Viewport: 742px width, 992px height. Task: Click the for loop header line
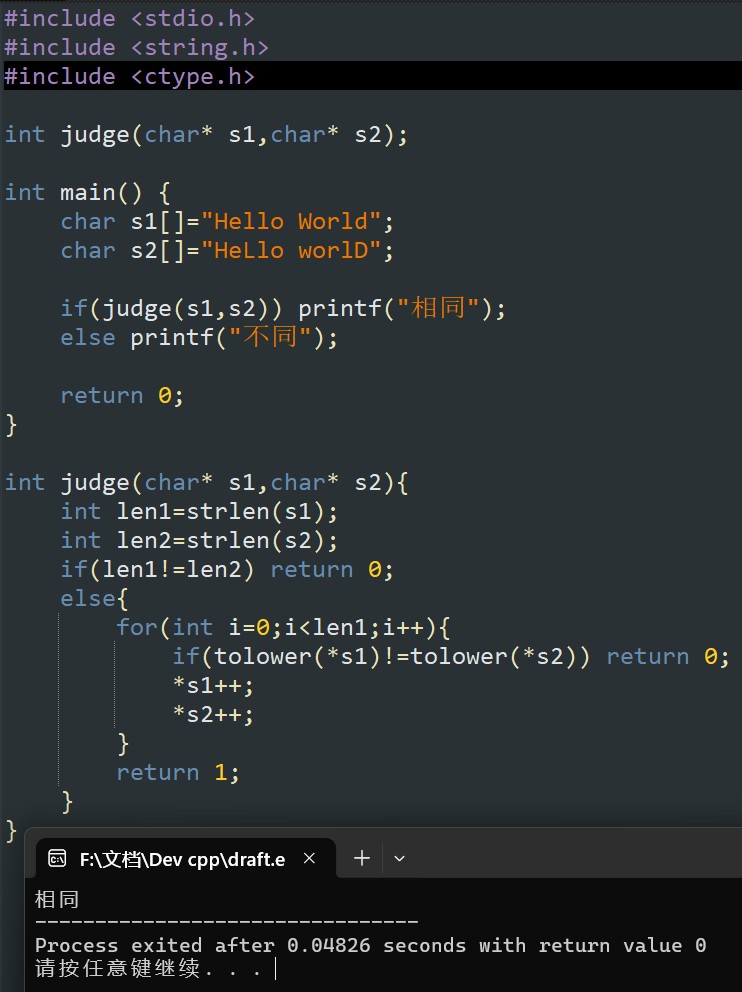[x=283, y=628]
